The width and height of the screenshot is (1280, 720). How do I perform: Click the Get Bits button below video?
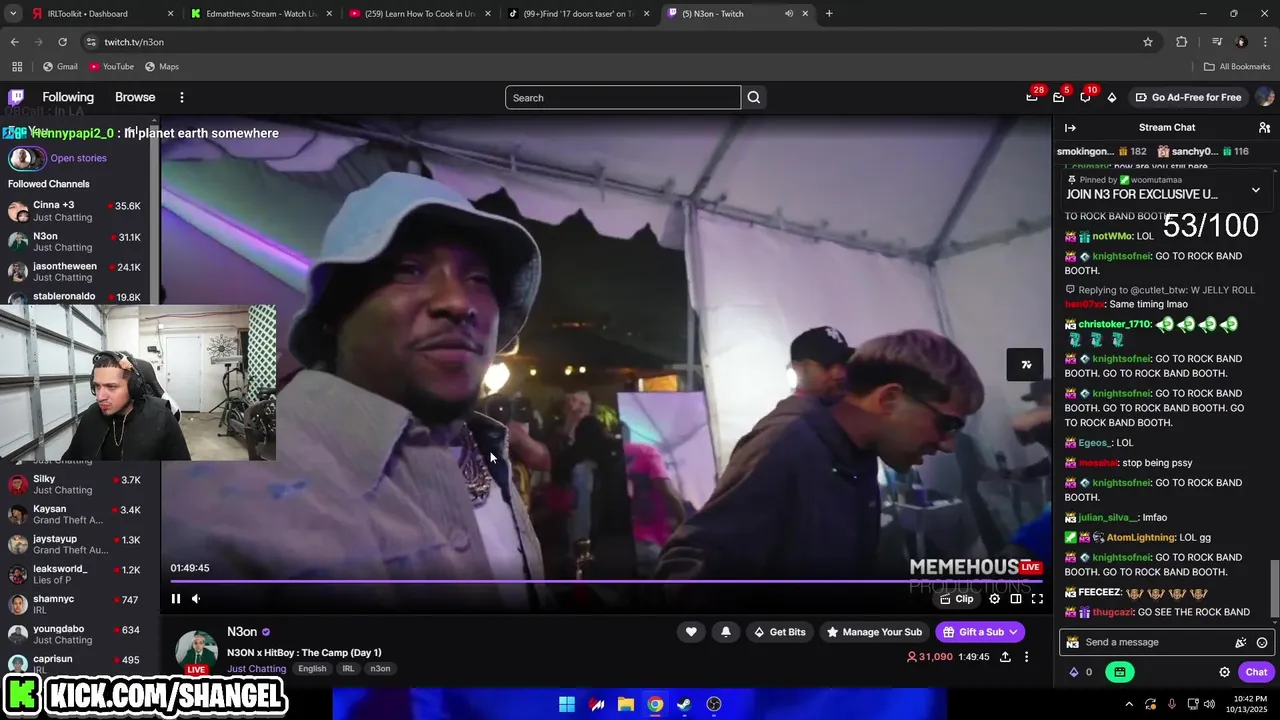click(x=780, y=632)
